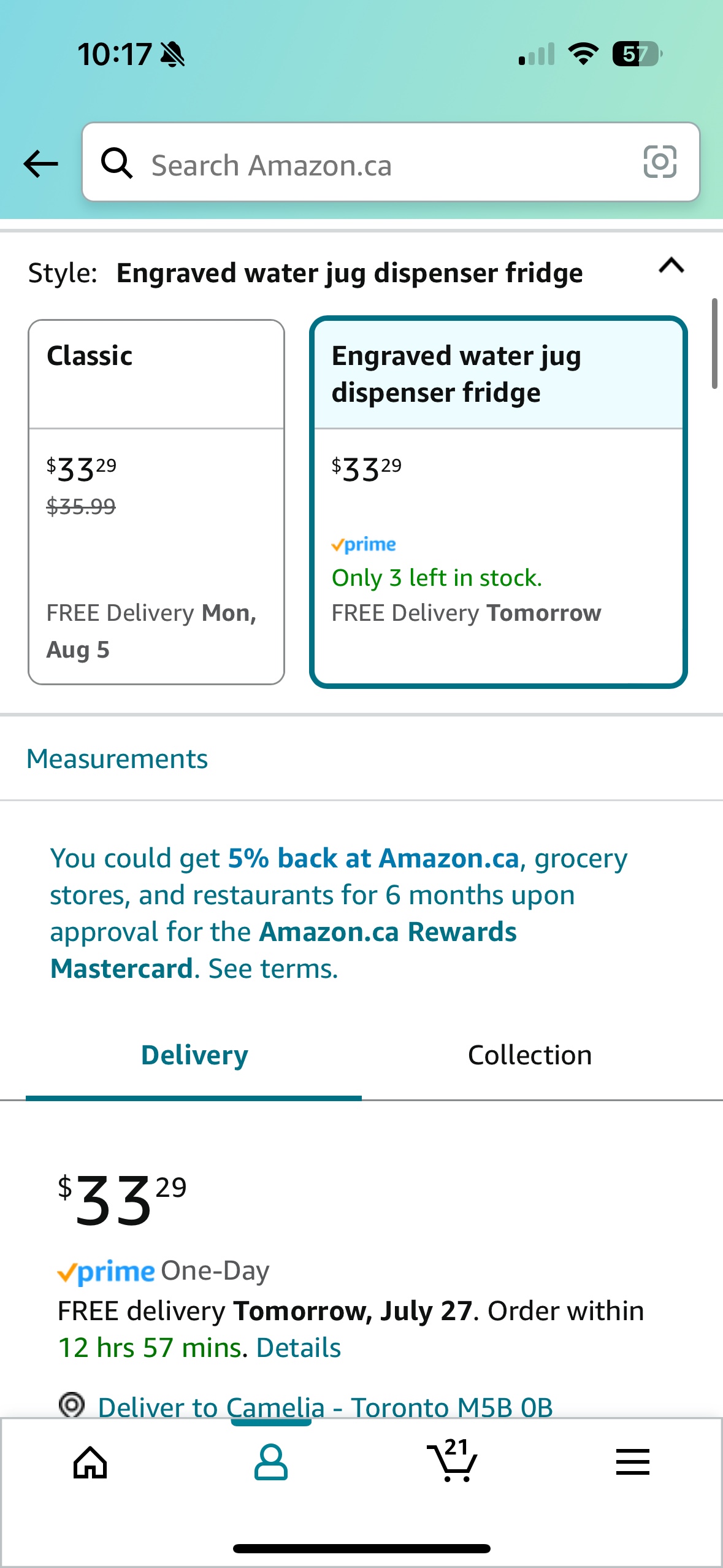Focus the Search Amazon.ca field
Screen dimensions: 723x1568
391,162
